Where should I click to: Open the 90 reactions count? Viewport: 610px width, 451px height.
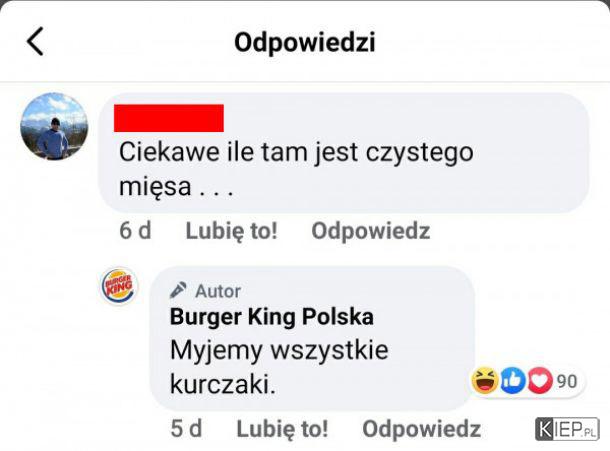coord(567,381)
